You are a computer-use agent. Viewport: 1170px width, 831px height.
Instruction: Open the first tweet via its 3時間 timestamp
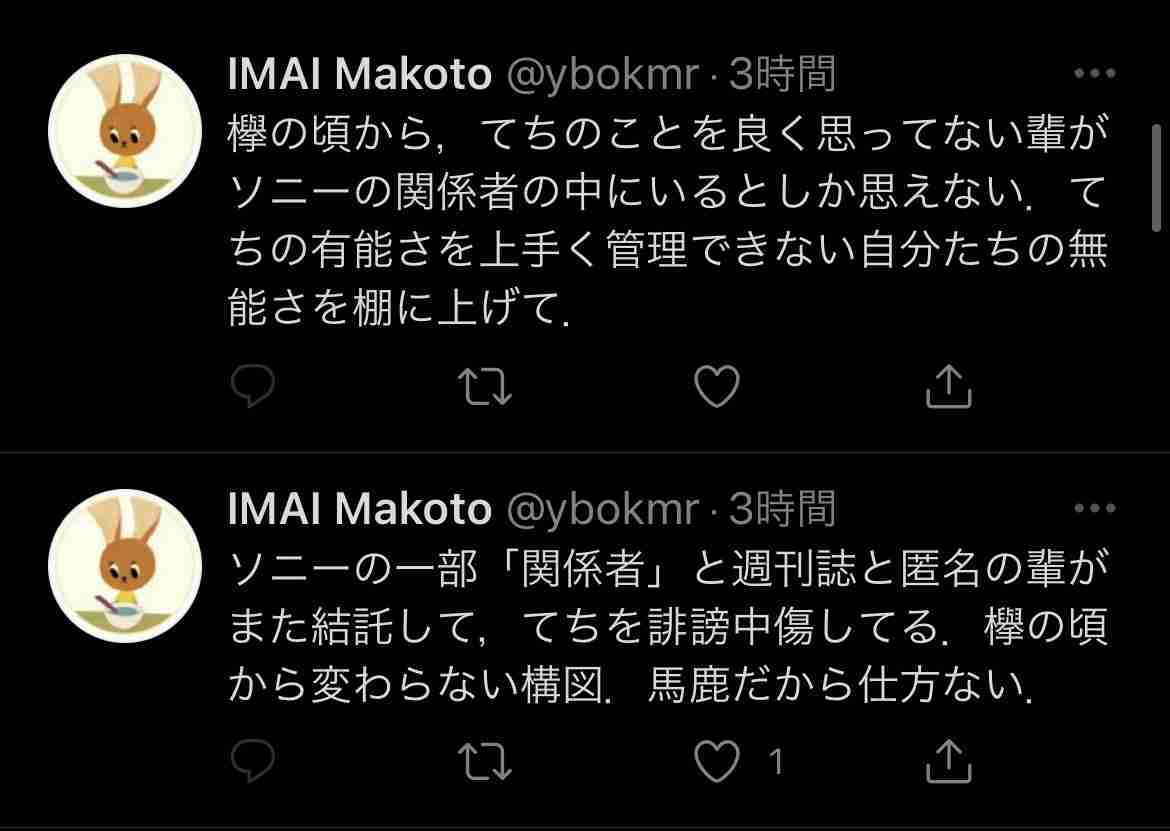tap(782, 74)
